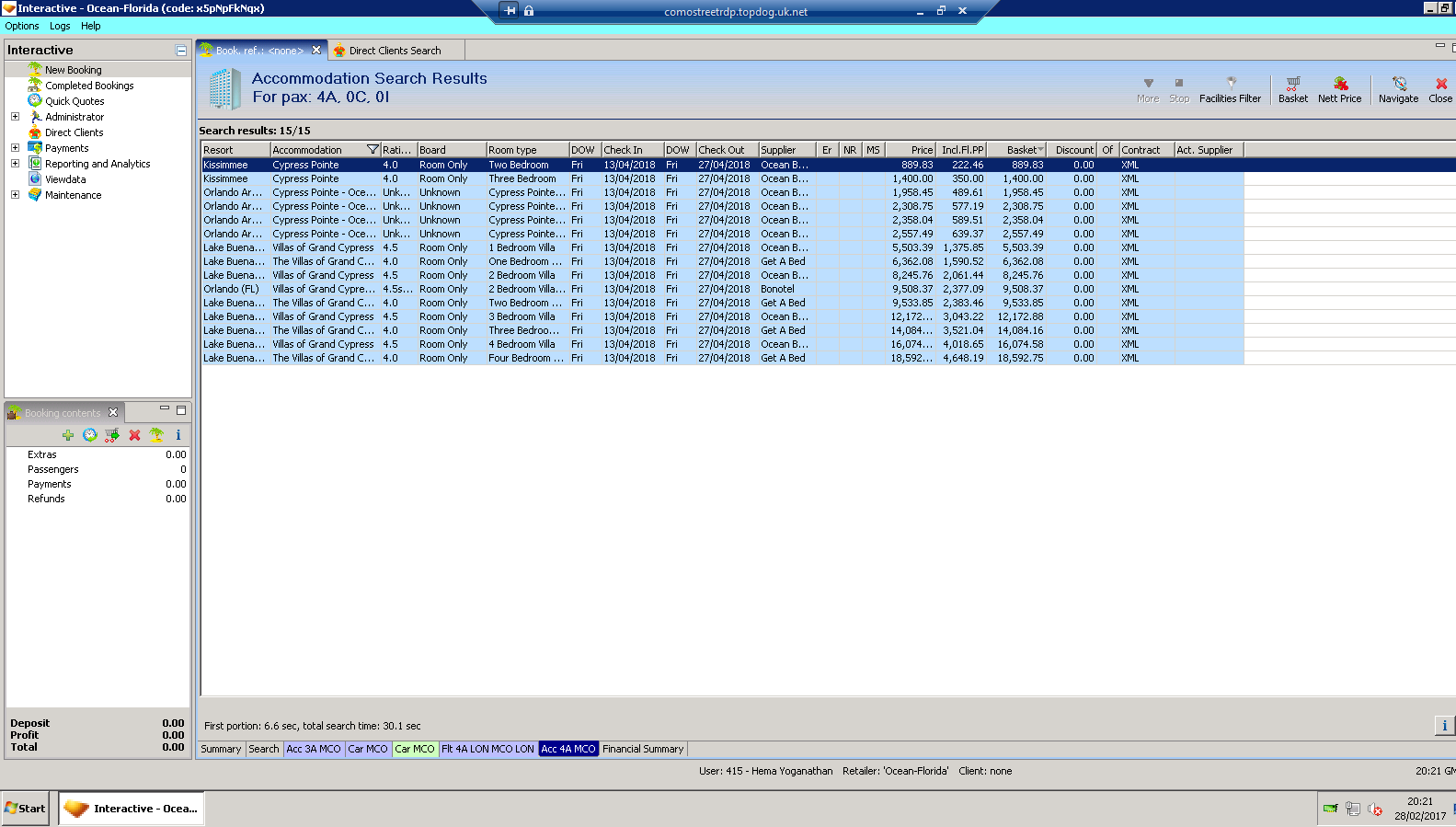
Task: Sort results by Supplier column header
Action: click(786, 150)
